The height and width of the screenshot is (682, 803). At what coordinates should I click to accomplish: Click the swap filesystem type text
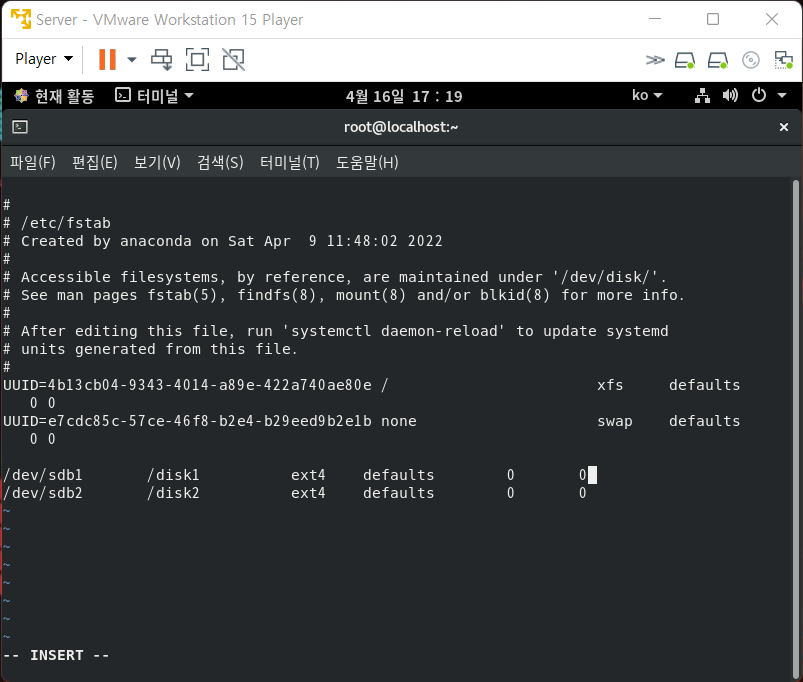point(615,421)
